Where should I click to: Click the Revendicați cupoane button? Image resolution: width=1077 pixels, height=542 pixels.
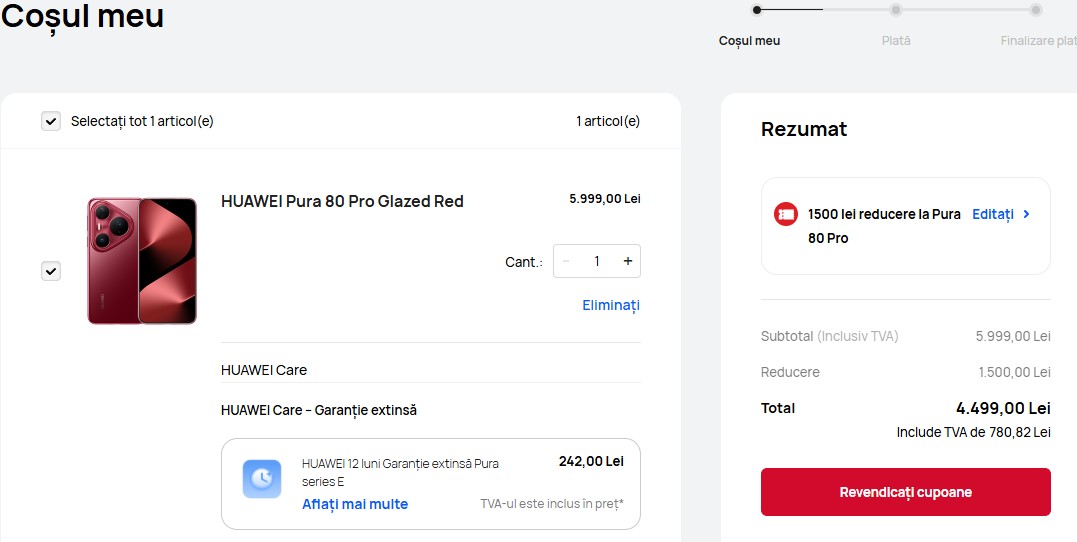905,492
